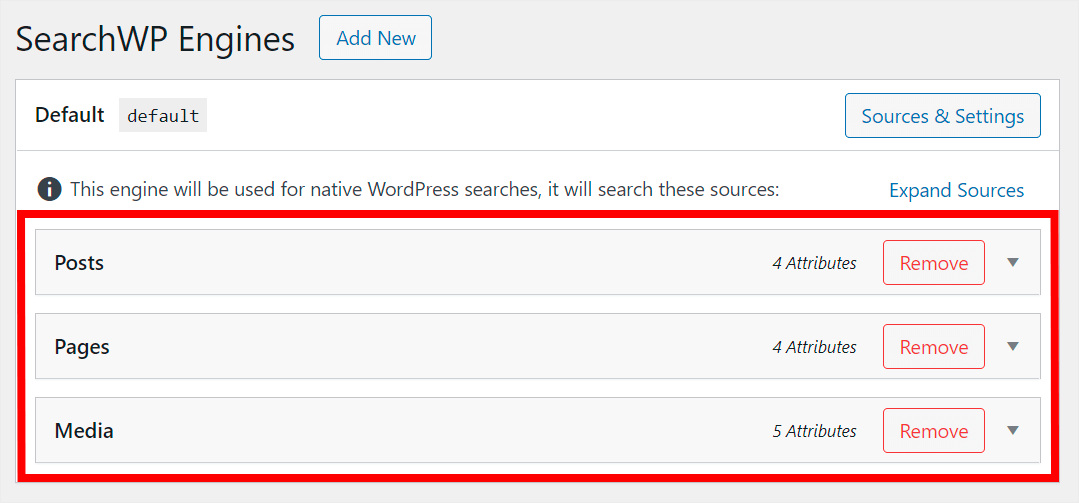
Task: Click the 4 Attributes label for Pages
Action: (x=814, y=347)
